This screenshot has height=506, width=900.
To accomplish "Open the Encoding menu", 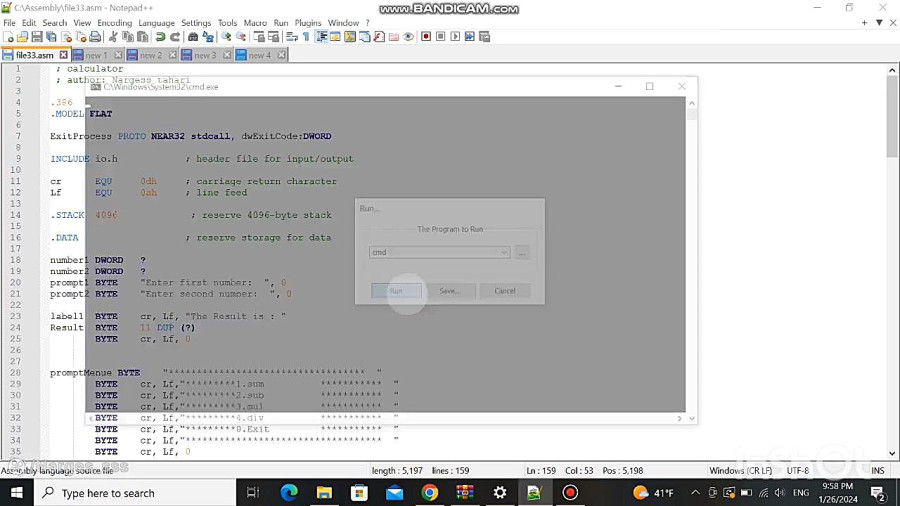I will click(114, 23).
